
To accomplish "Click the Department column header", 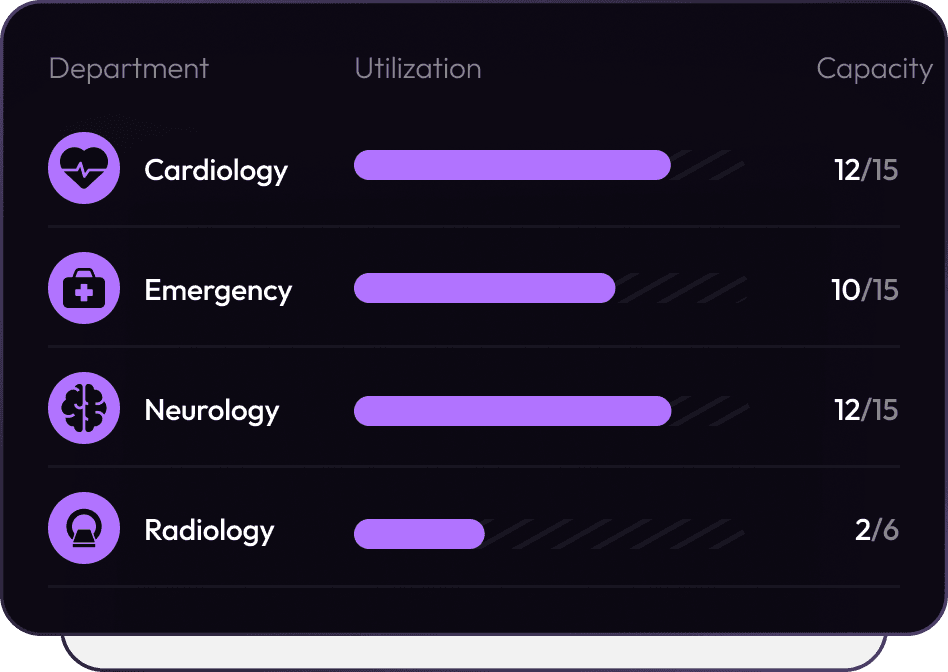I will (x=128, y=68).
